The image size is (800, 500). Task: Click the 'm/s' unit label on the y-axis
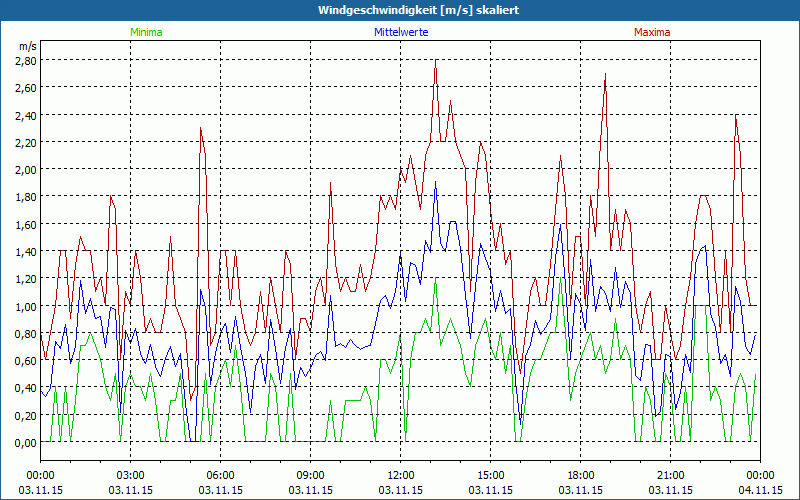[28, 46]
